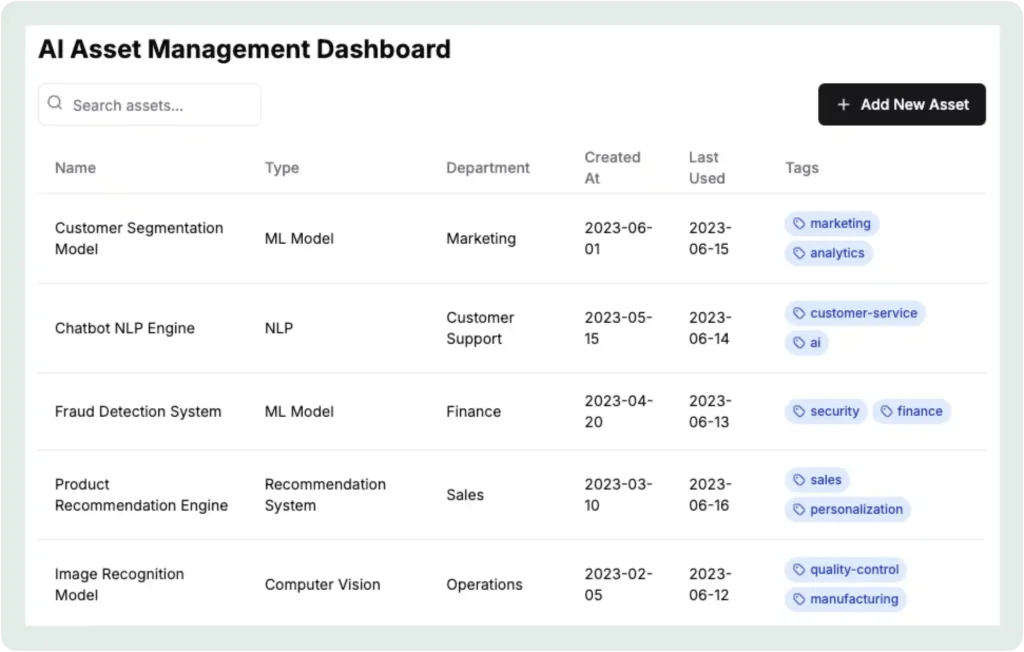Viewport: 1024px width, 652px height.
Task: Open the Fraud Detection System asset
Action: 138,411
